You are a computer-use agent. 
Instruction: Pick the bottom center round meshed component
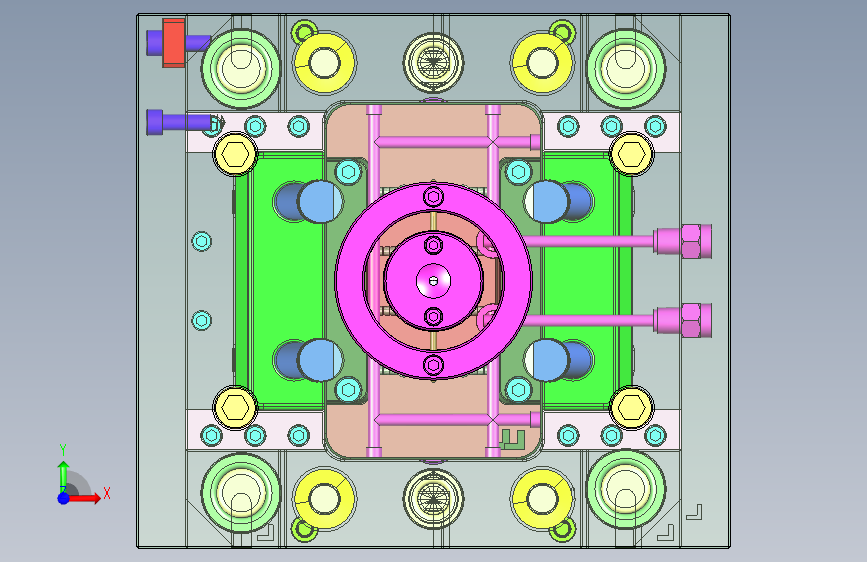434,499
